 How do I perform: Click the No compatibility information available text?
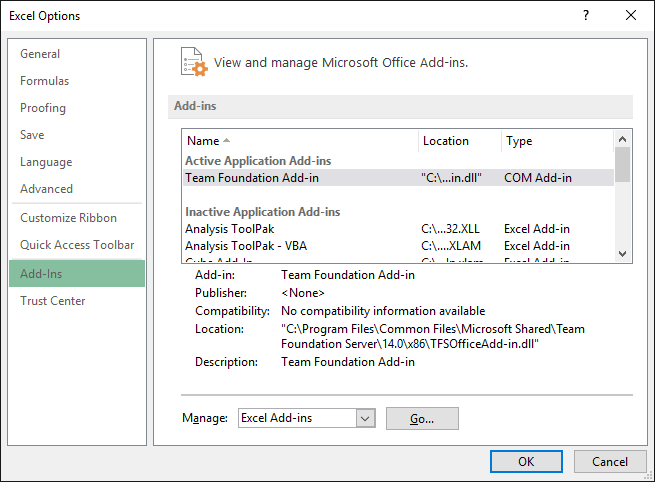point(383,311)
